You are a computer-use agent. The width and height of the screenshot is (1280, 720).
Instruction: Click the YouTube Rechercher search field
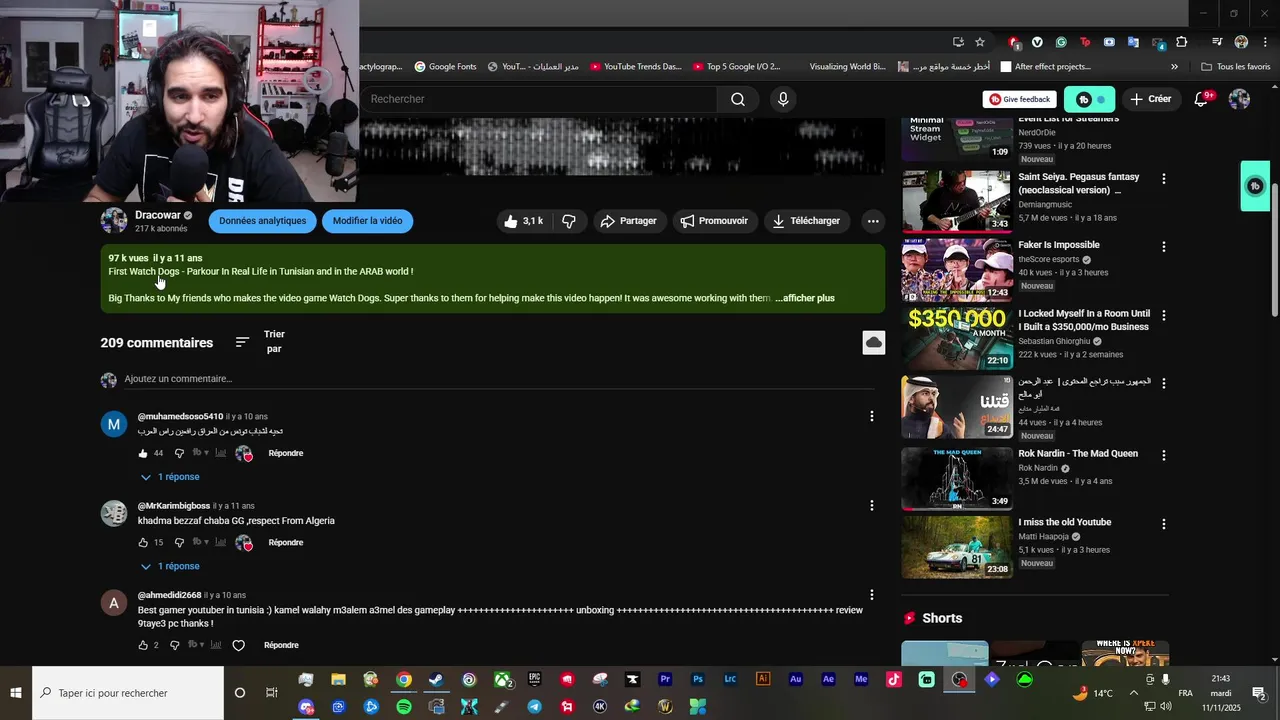coord(540,99)
